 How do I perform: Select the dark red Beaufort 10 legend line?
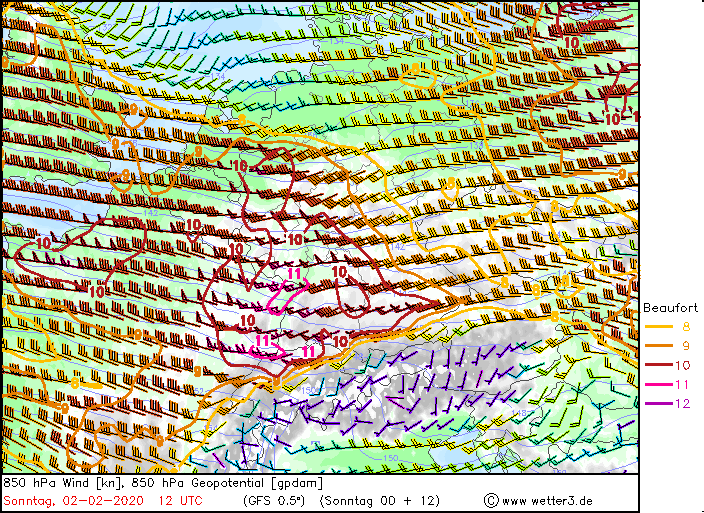click(x=659, y=365)
